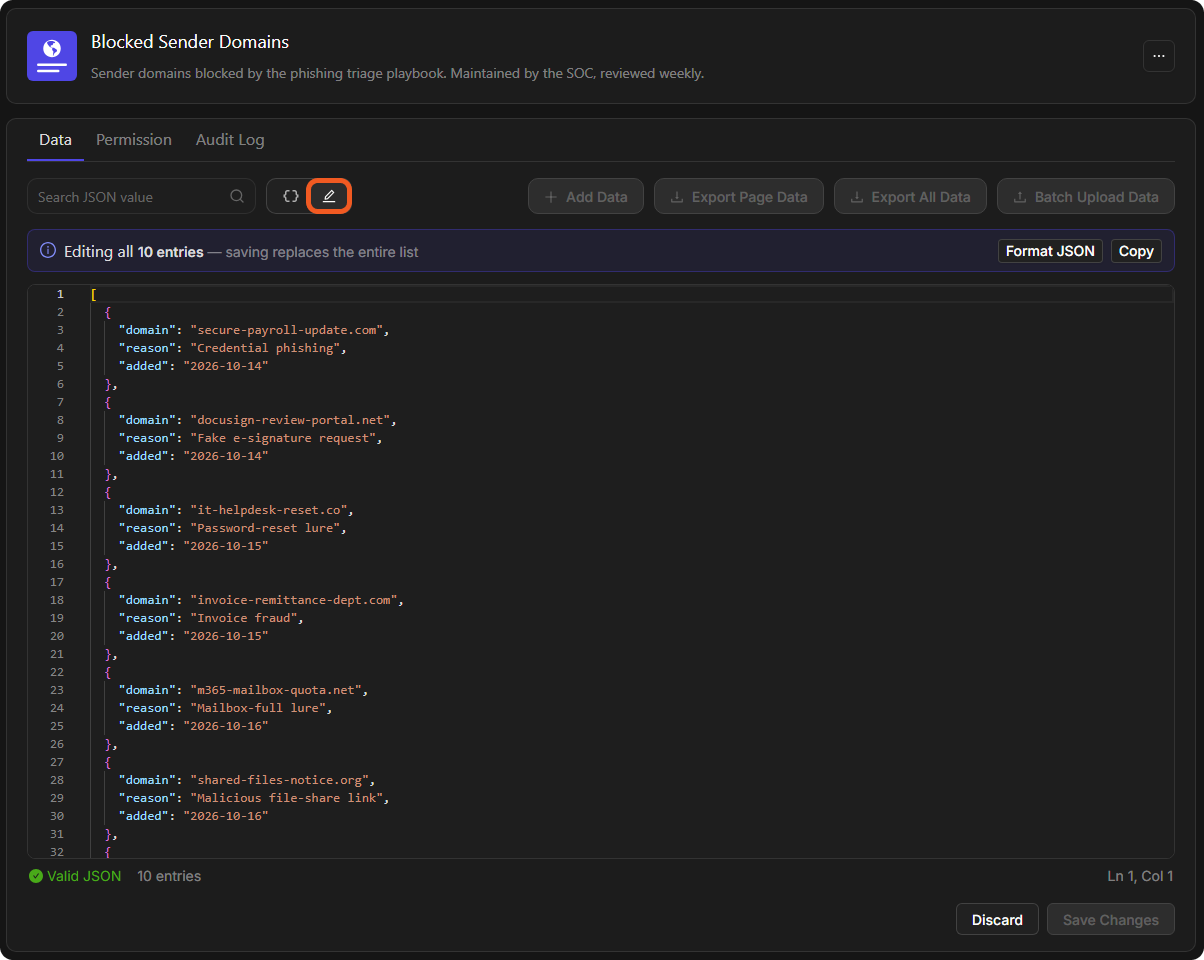Screen dimensions: 1204x960
Task: Click the "Valid JSON" status label
Action: coord(84,876)
